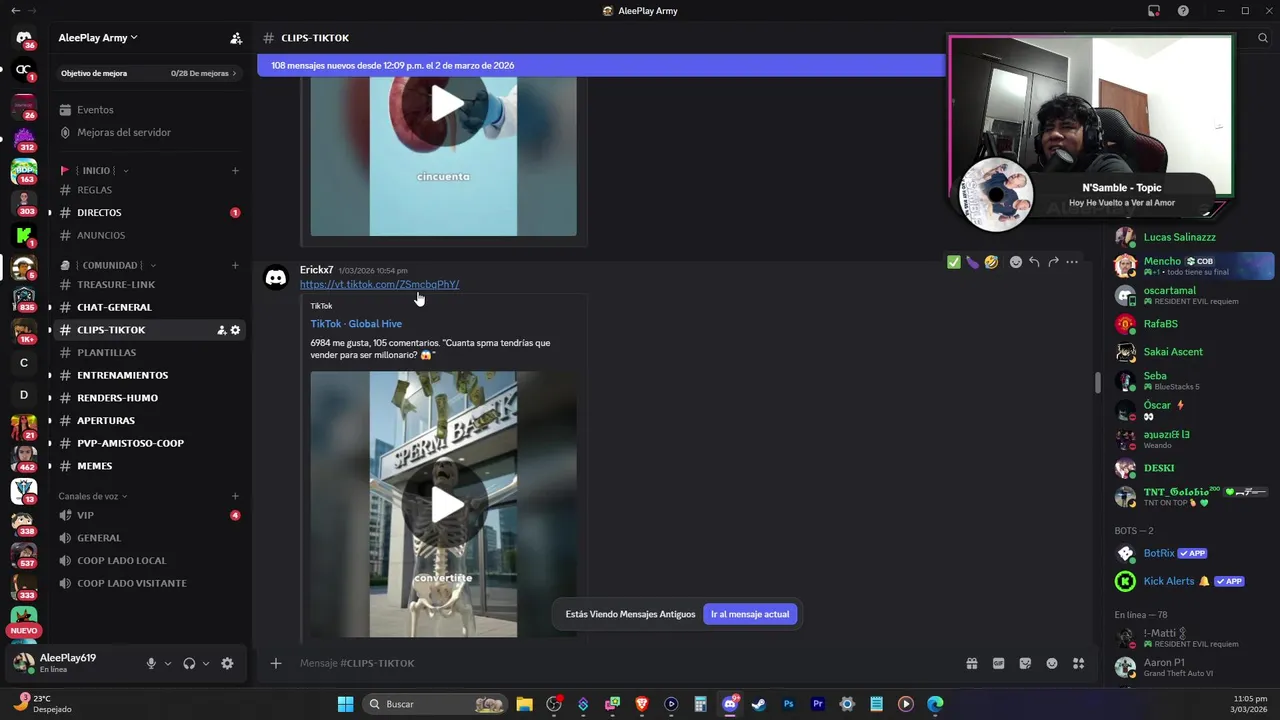Expand Objetivo de mejora progress
The height and width of the screenshot is (720, 1280).
pyautogui.click(x=150, y=73)
